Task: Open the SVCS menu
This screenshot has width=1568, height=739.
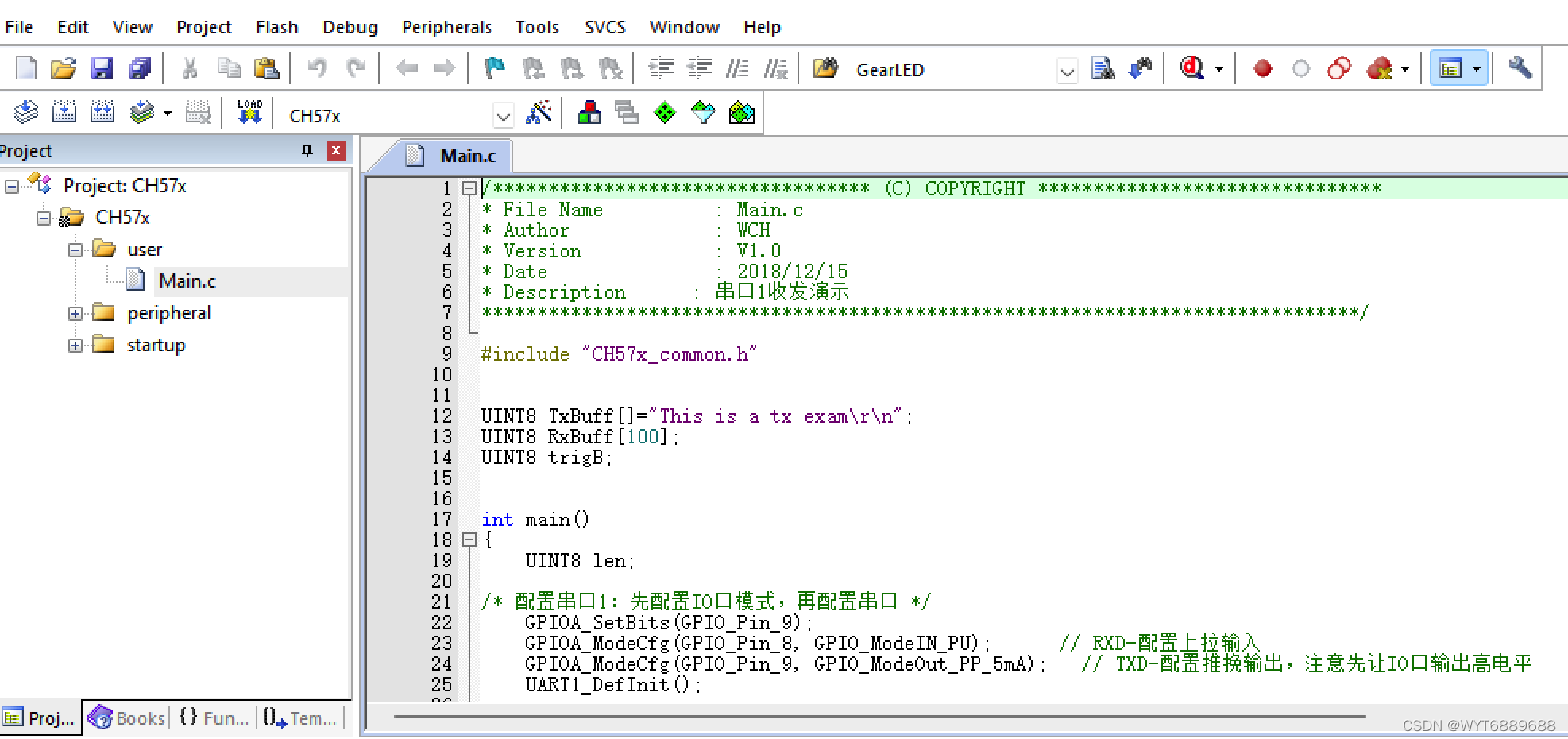Action: pyautogui.click(x=604, y=27)
